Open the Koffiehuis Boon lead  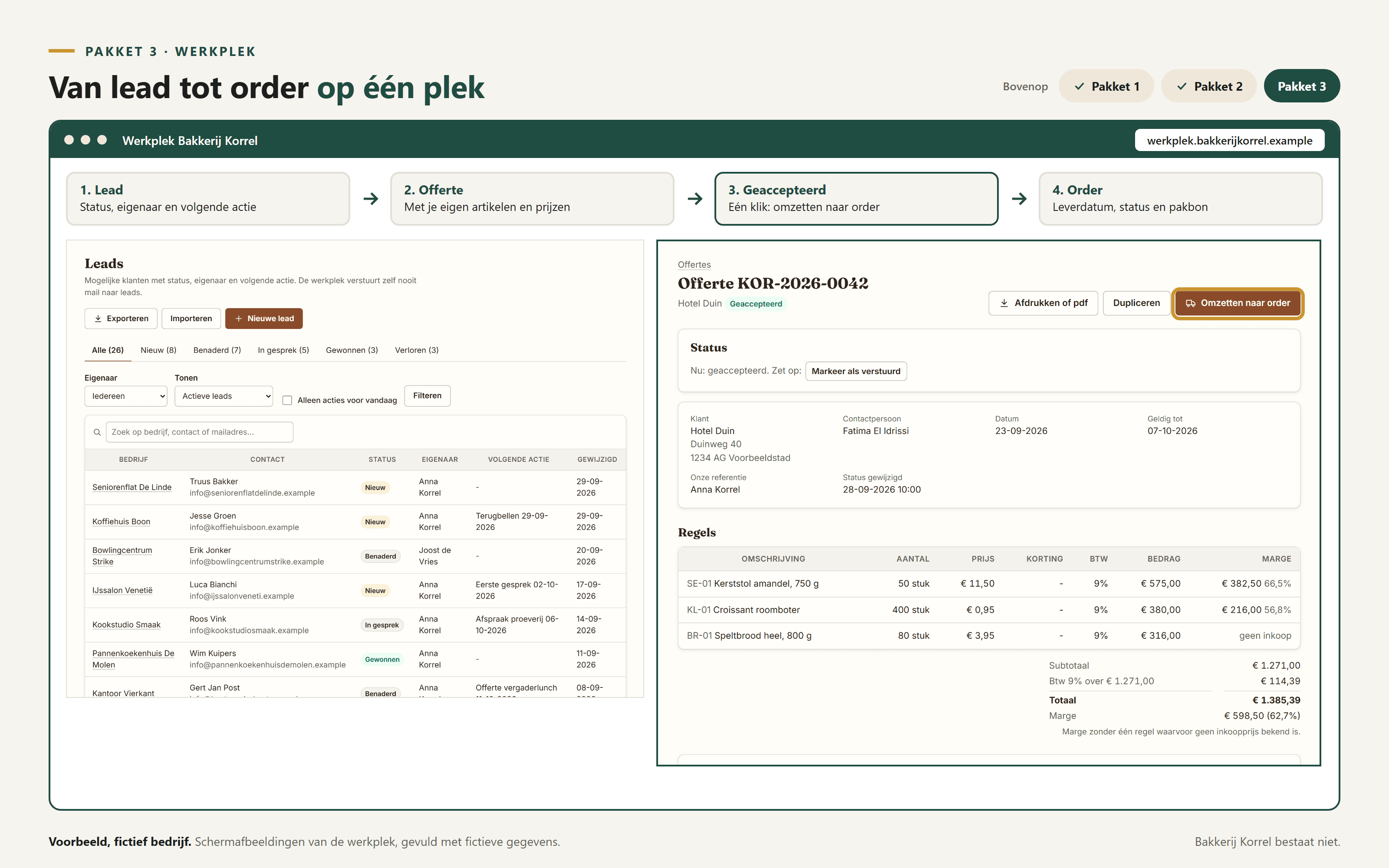pyautogui.click(x=121, y=522)
